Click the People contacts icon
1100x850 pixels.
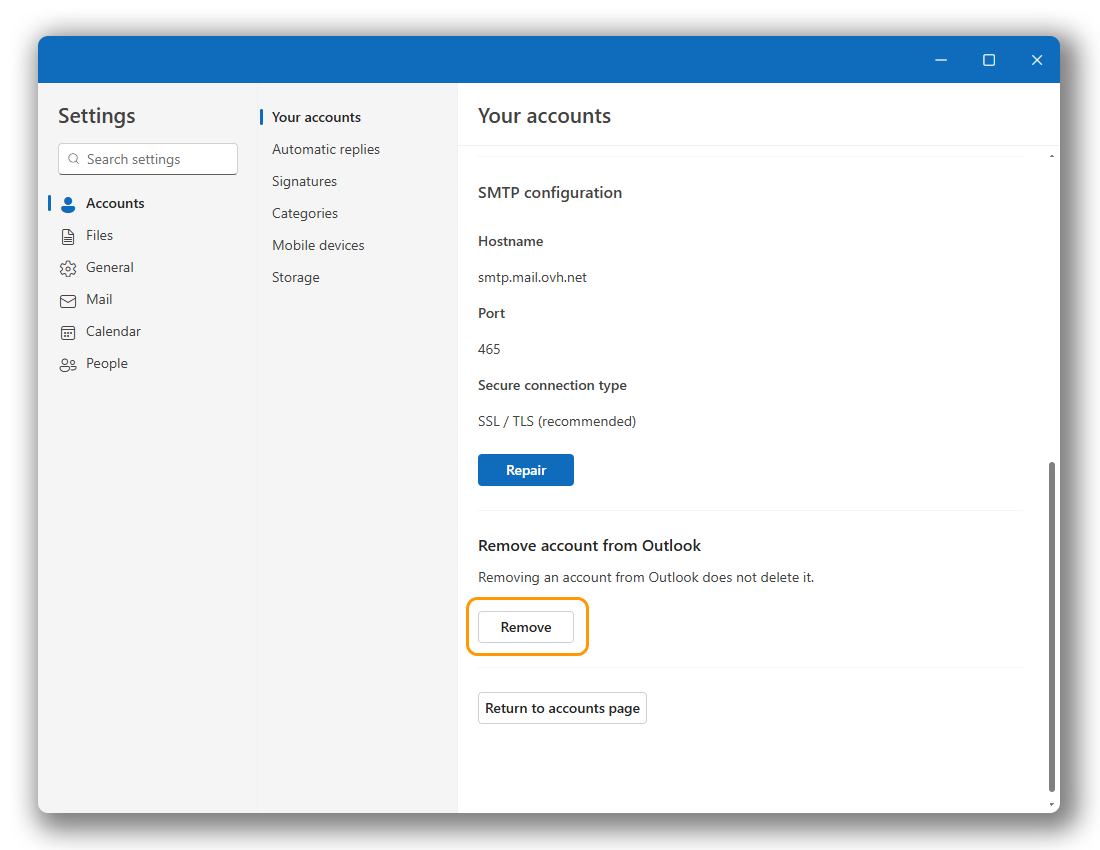coord(68,364)
